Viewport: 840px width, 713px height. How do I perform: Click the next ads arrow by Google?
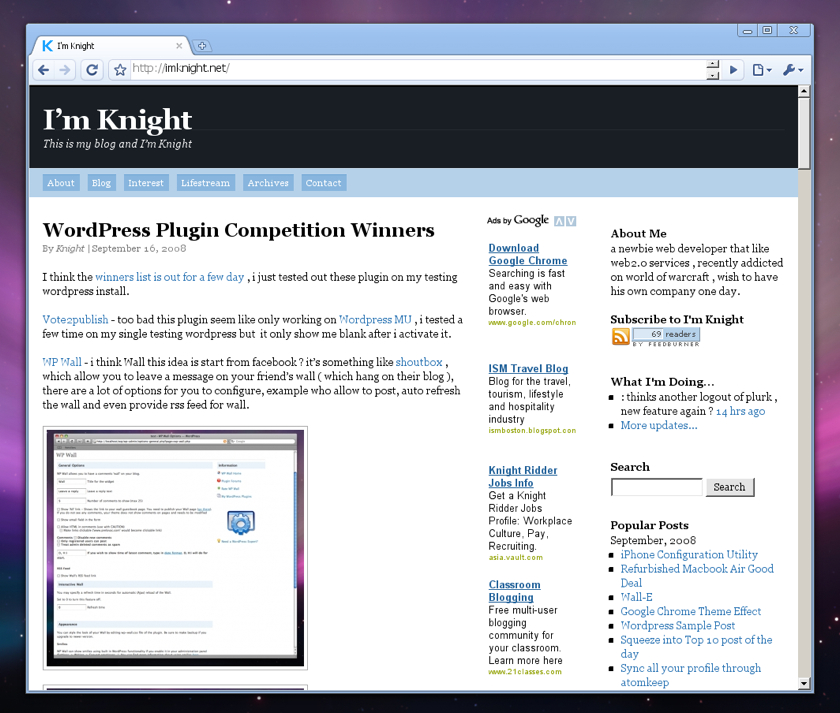571,221
